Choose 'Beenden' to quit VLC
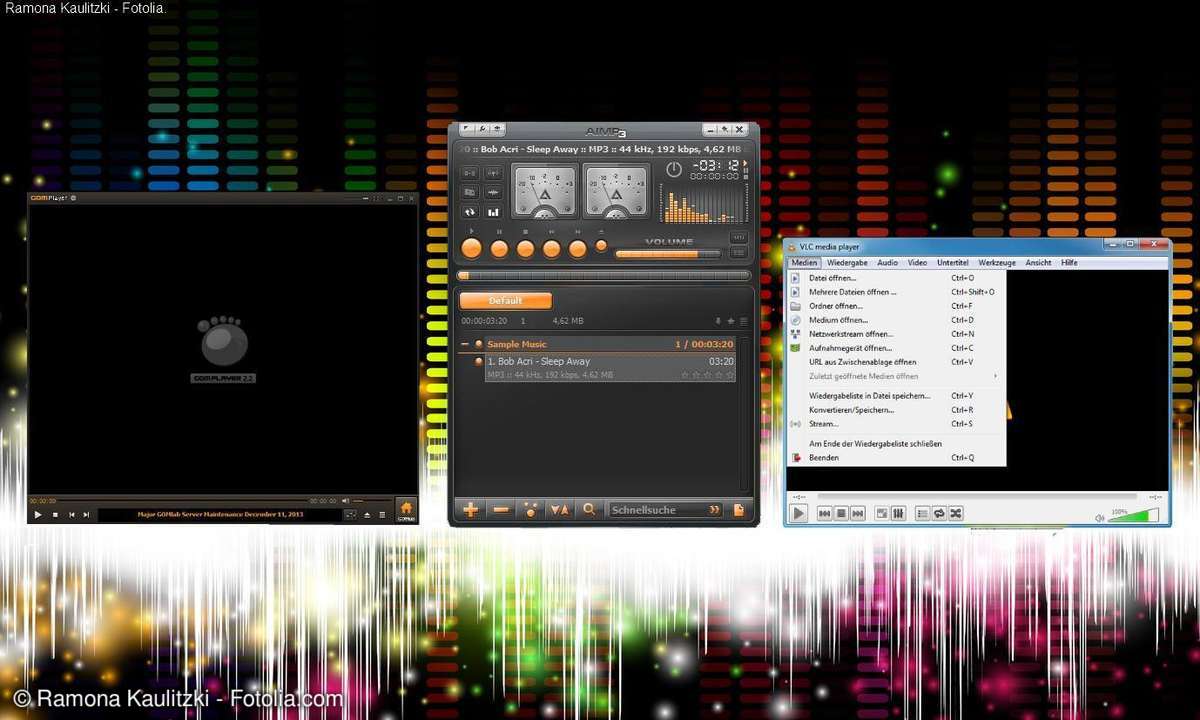The image size is (1200, 720). [896, 457]
